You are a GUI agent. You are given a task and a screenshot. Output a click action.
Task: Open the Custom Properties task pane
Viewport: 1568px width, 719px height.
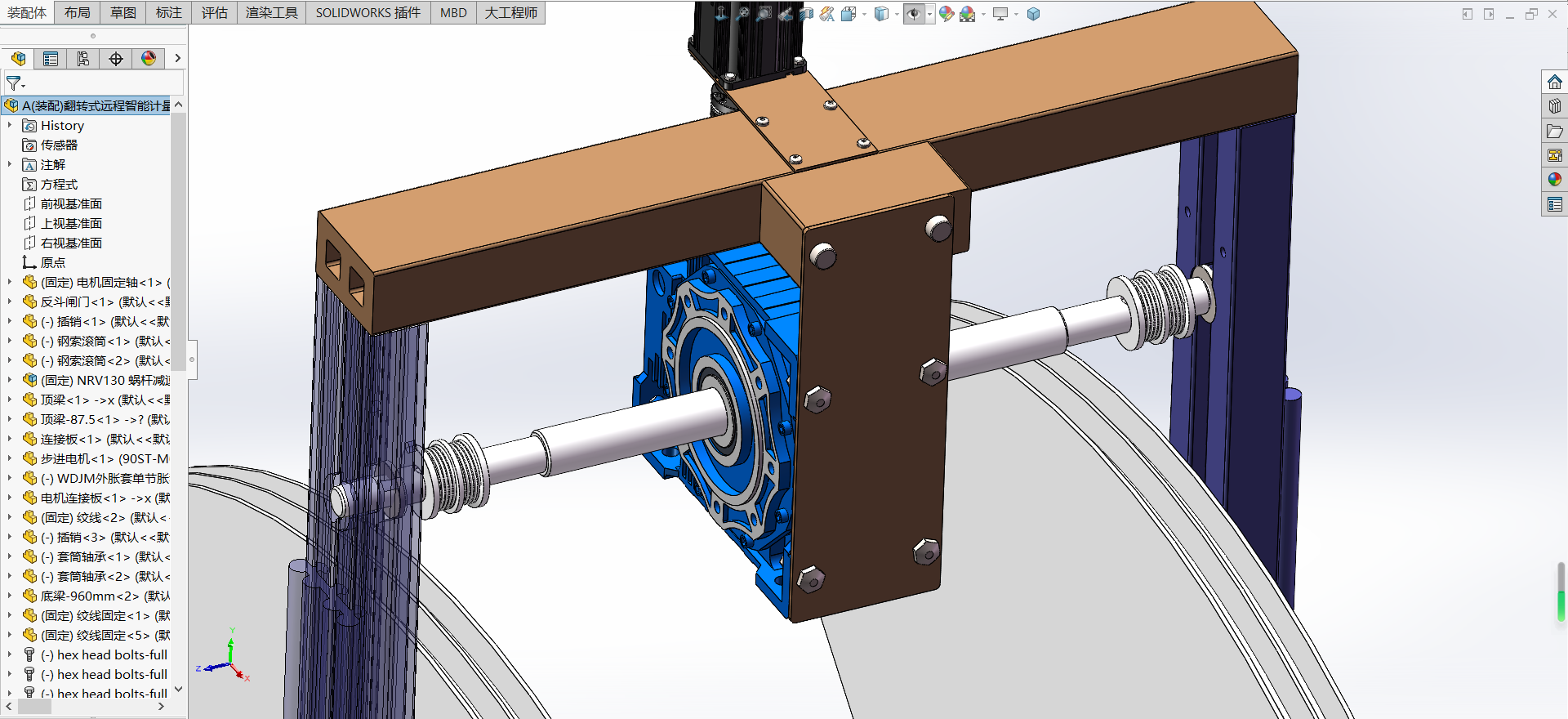(x=1554, y=204)
